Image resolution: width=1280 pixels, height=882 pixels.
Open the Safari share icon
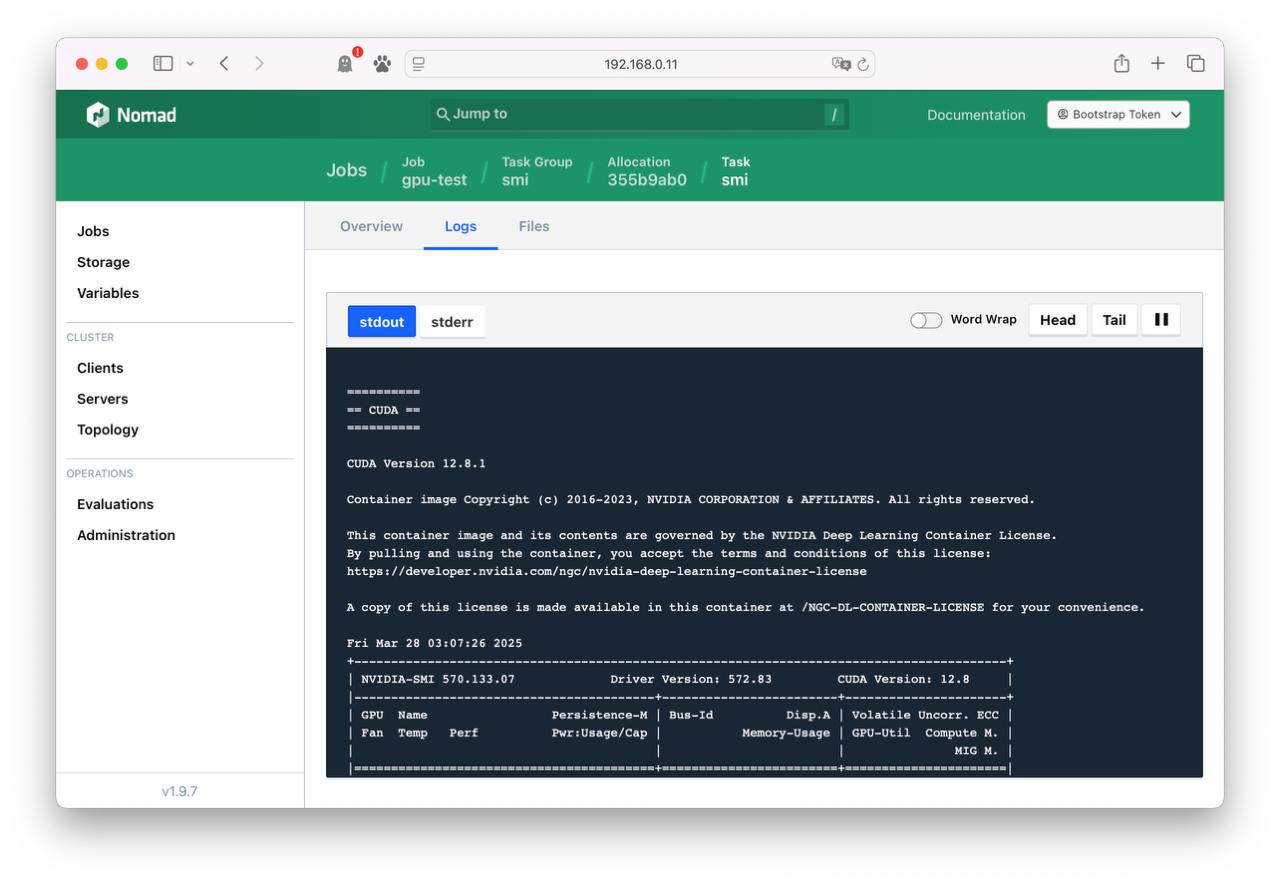point(1122,63)
